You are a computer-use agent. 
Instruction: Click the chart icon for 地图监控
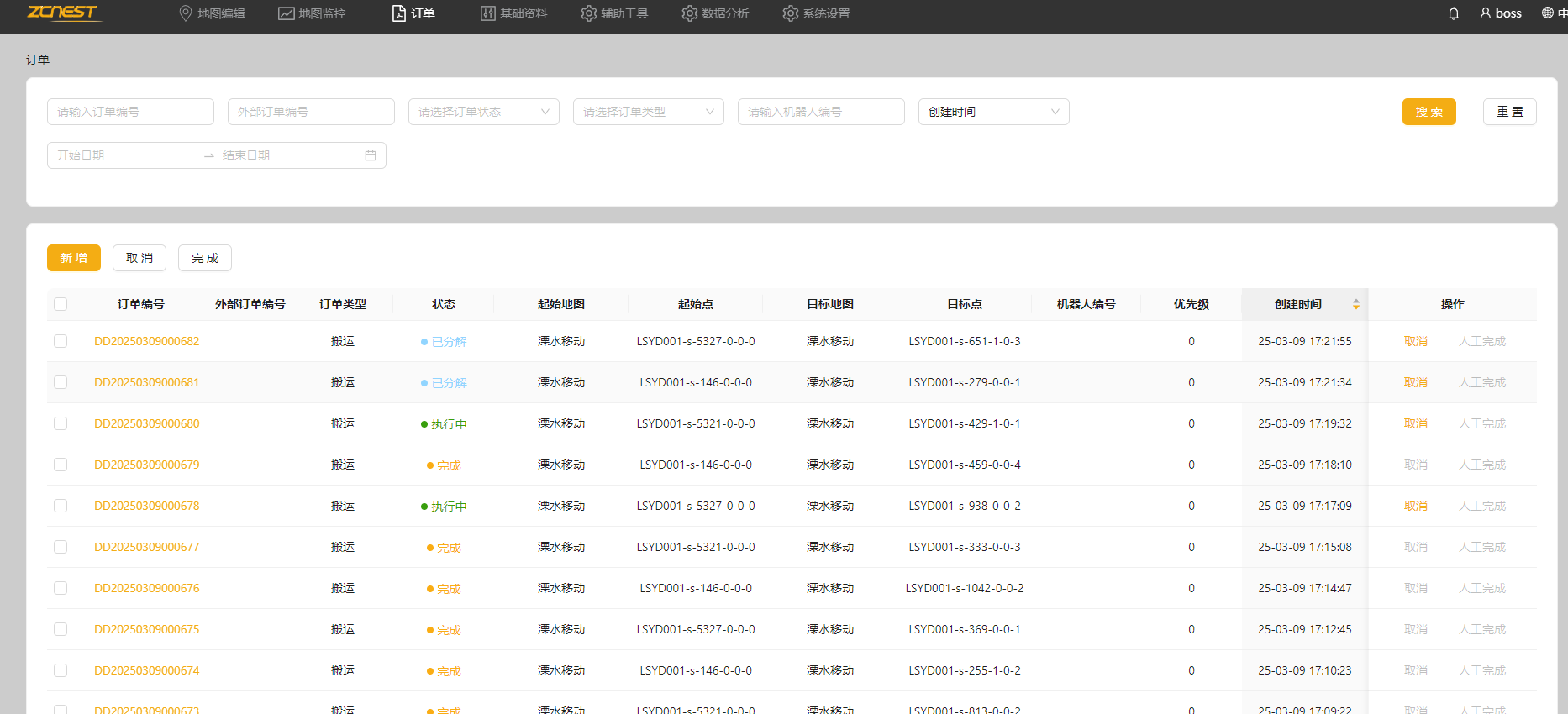tap(287, 13)
